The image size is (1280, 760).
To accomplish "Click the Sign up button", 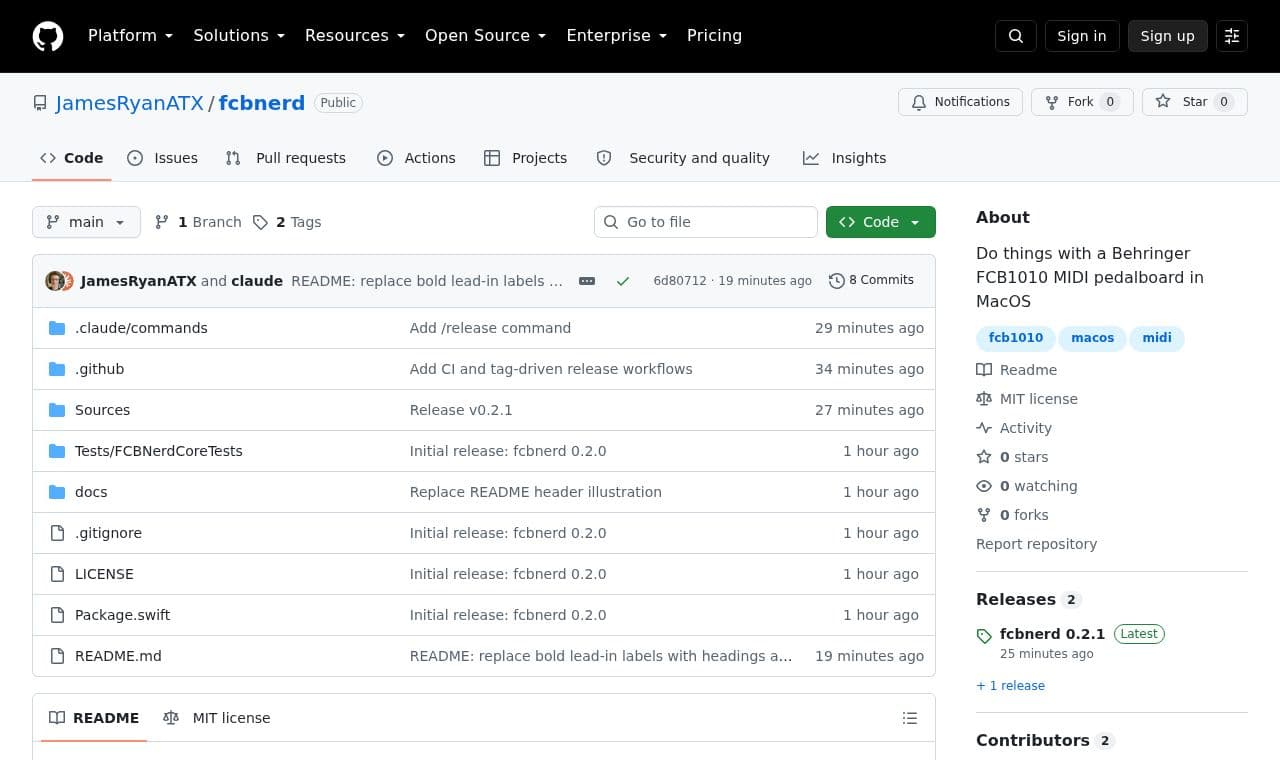I will pyautogui.click(x=1168, y=36).
